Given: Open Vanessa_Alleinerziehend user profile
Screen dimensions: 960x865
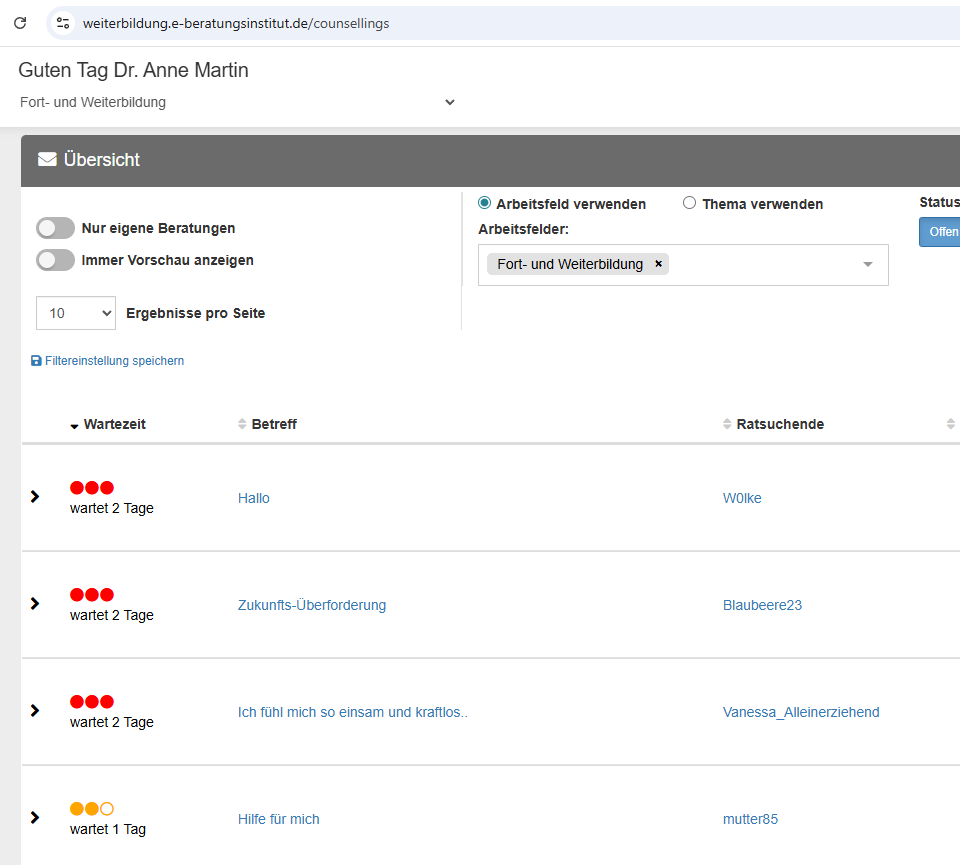Looking at the screenshot, I should coord(801,713).
